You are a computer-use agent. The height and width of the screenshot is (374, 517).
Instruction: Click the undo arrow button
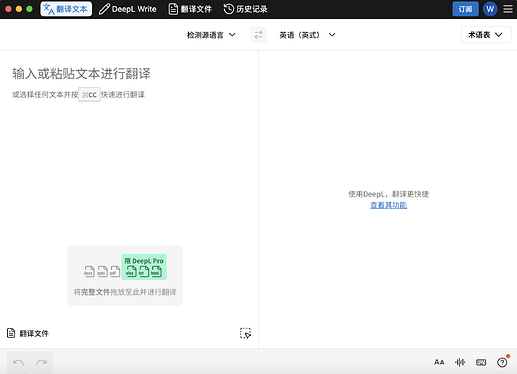[18, 362]
